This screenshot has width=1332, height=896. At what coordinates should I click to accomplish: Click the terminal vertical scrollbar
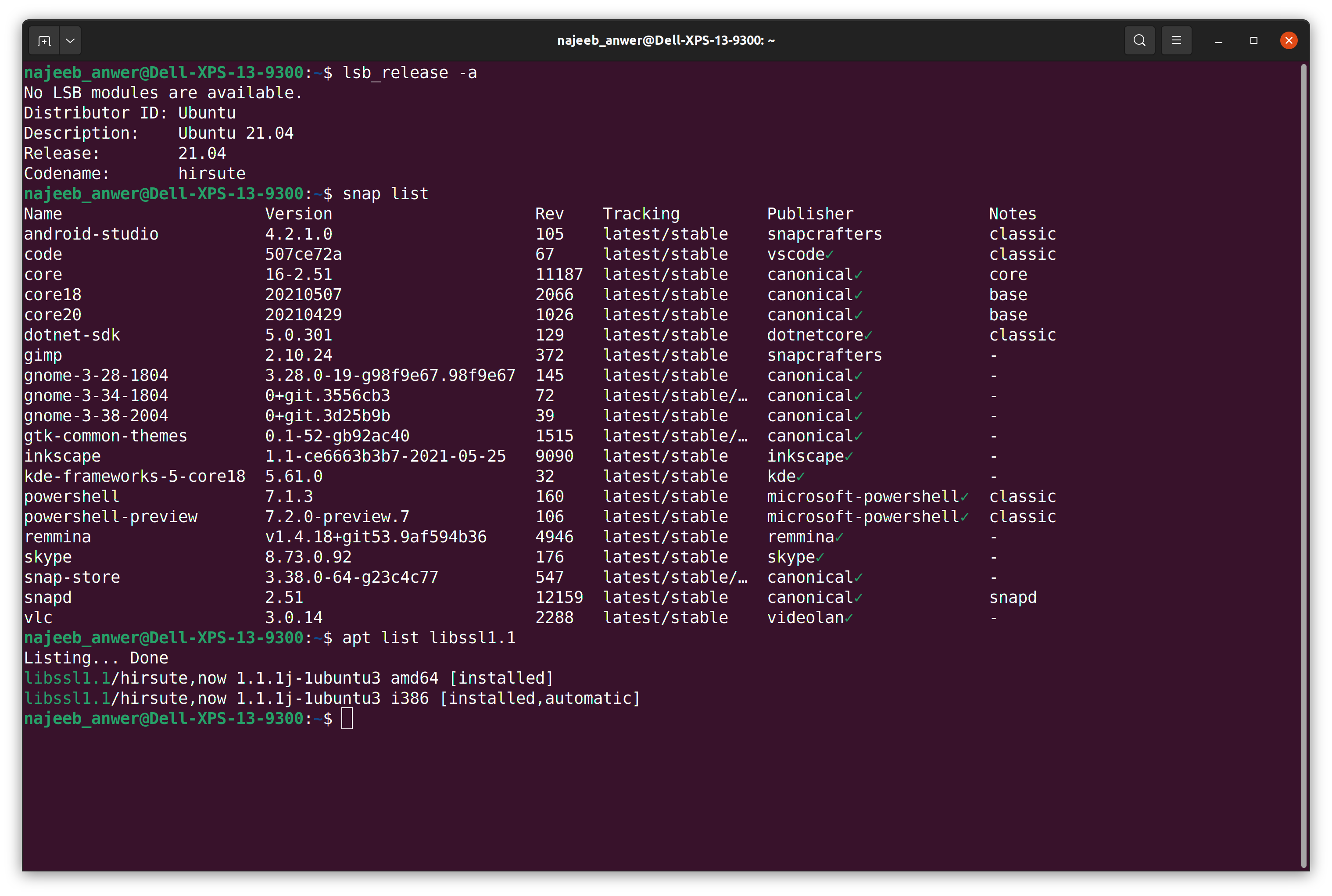pyautogui.click(x=1303, y=466)
